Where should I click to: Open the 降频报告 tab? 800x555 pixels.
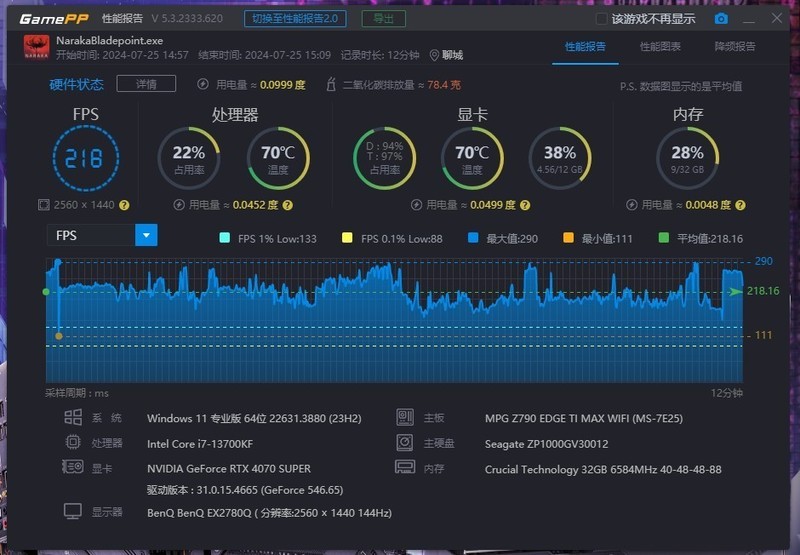(735, 46)
